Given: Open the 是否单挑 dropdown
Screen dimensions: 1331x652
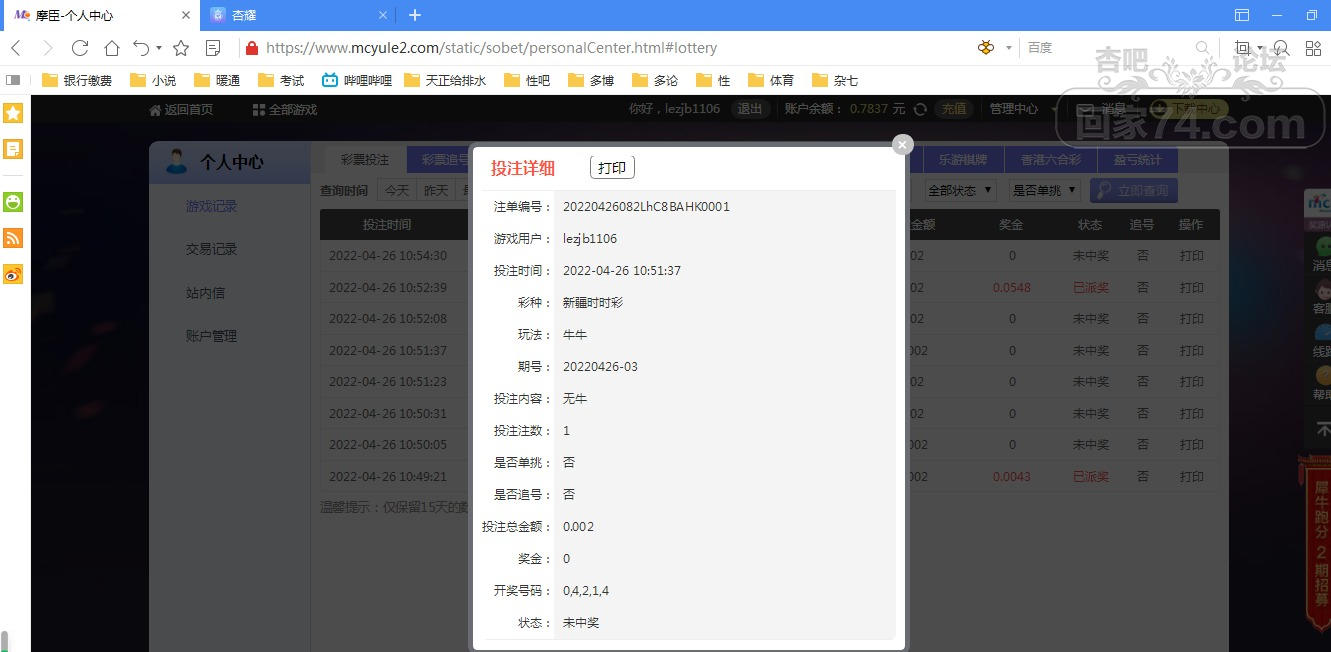Looking at the screenshot, I should 1044,190.
